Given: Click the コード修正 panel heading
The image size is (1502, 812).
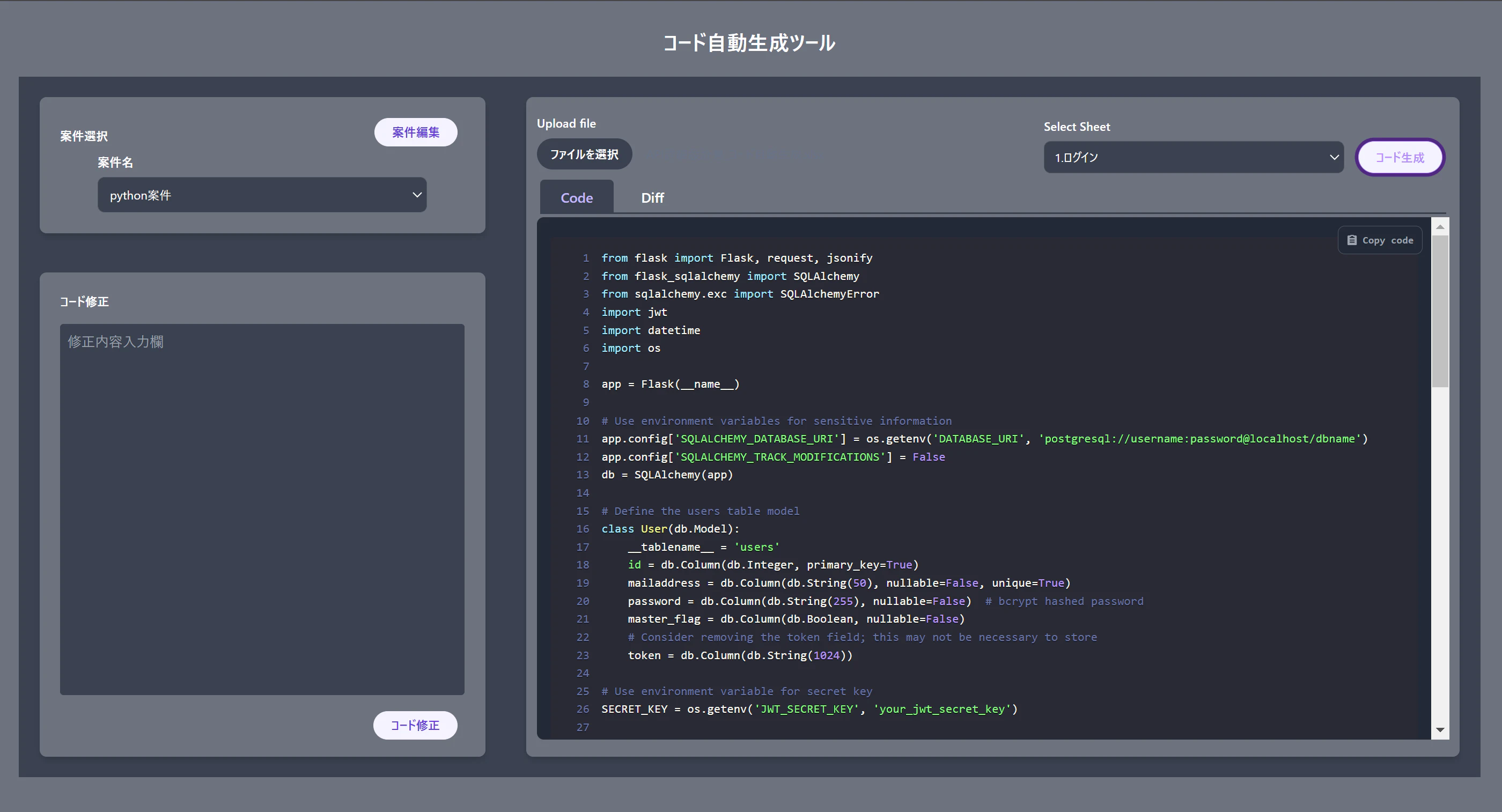Looking at the screenshot, I should point(84,301).
